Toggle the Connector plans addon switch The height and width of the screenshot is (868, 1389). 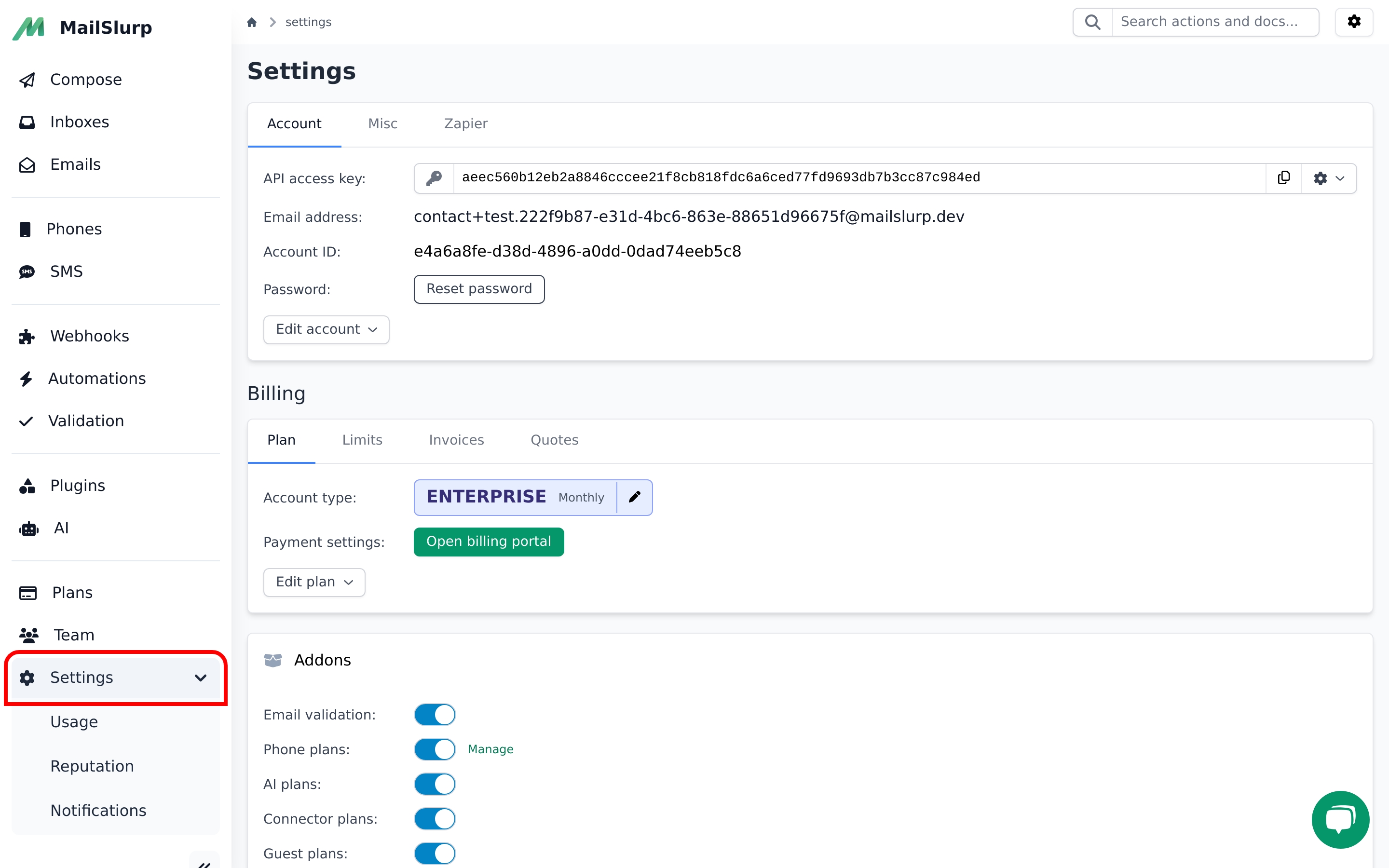[435, 819]
